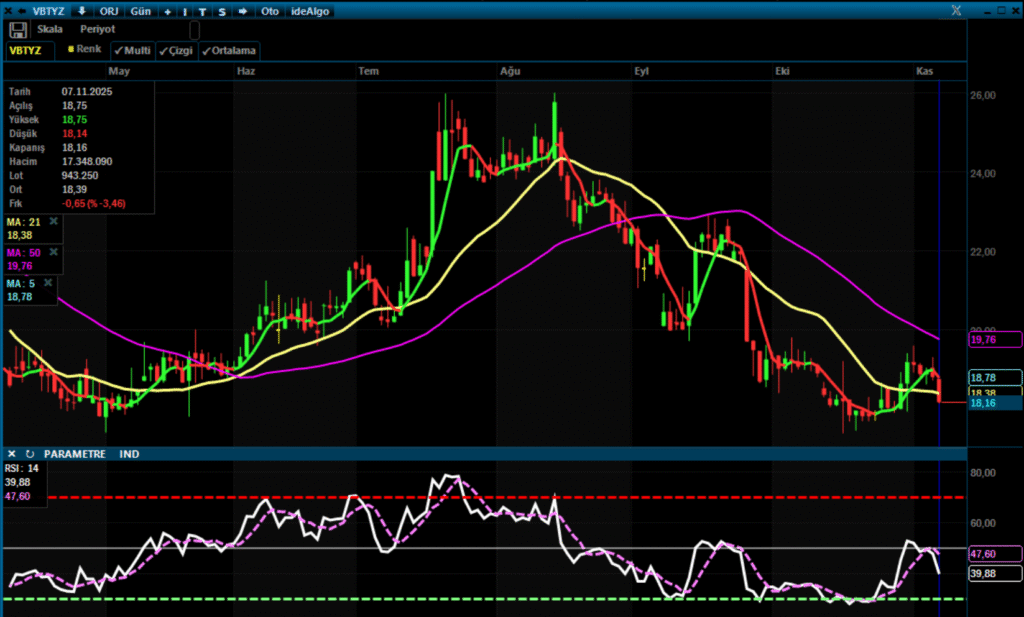Click the ideAlgo button
Viewport: 1024px width, 617px height.
[310, 11]
